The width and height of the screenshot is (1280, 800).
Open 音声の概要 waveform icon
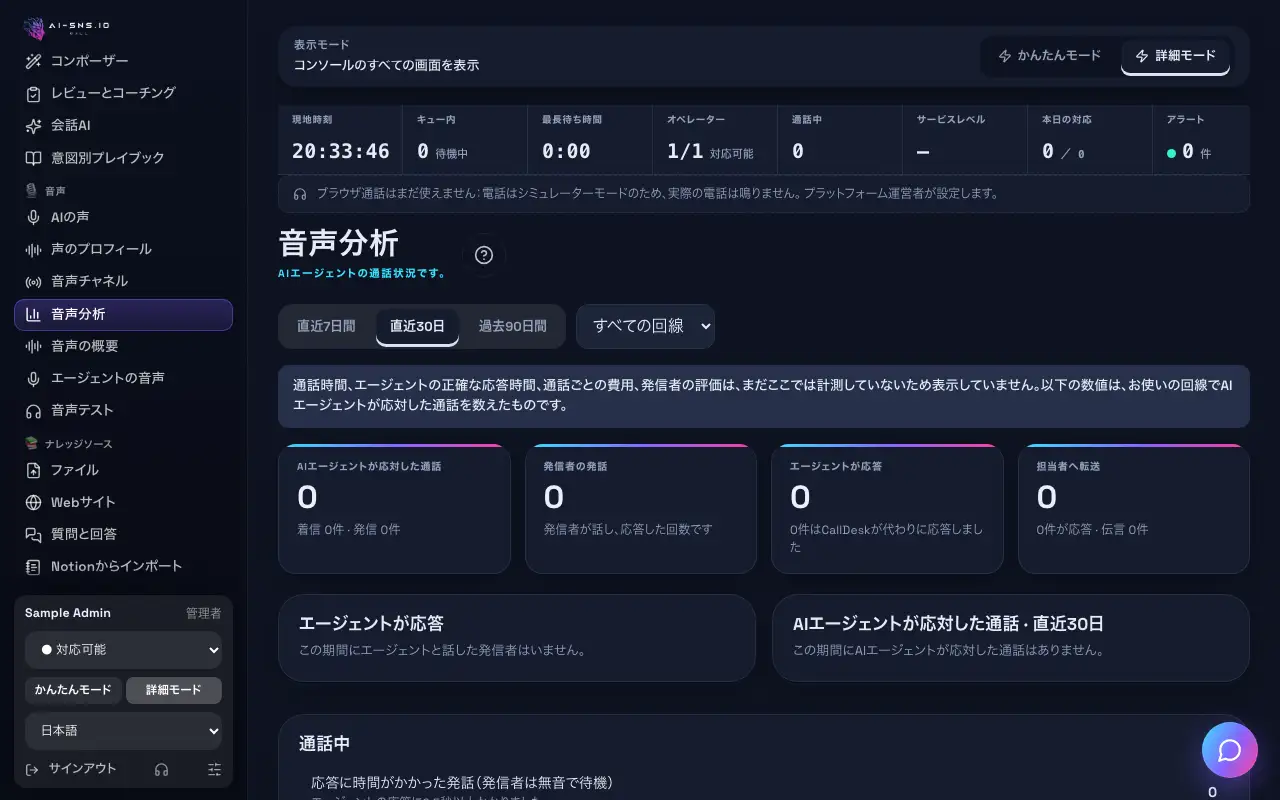click(x=33, y=346)
